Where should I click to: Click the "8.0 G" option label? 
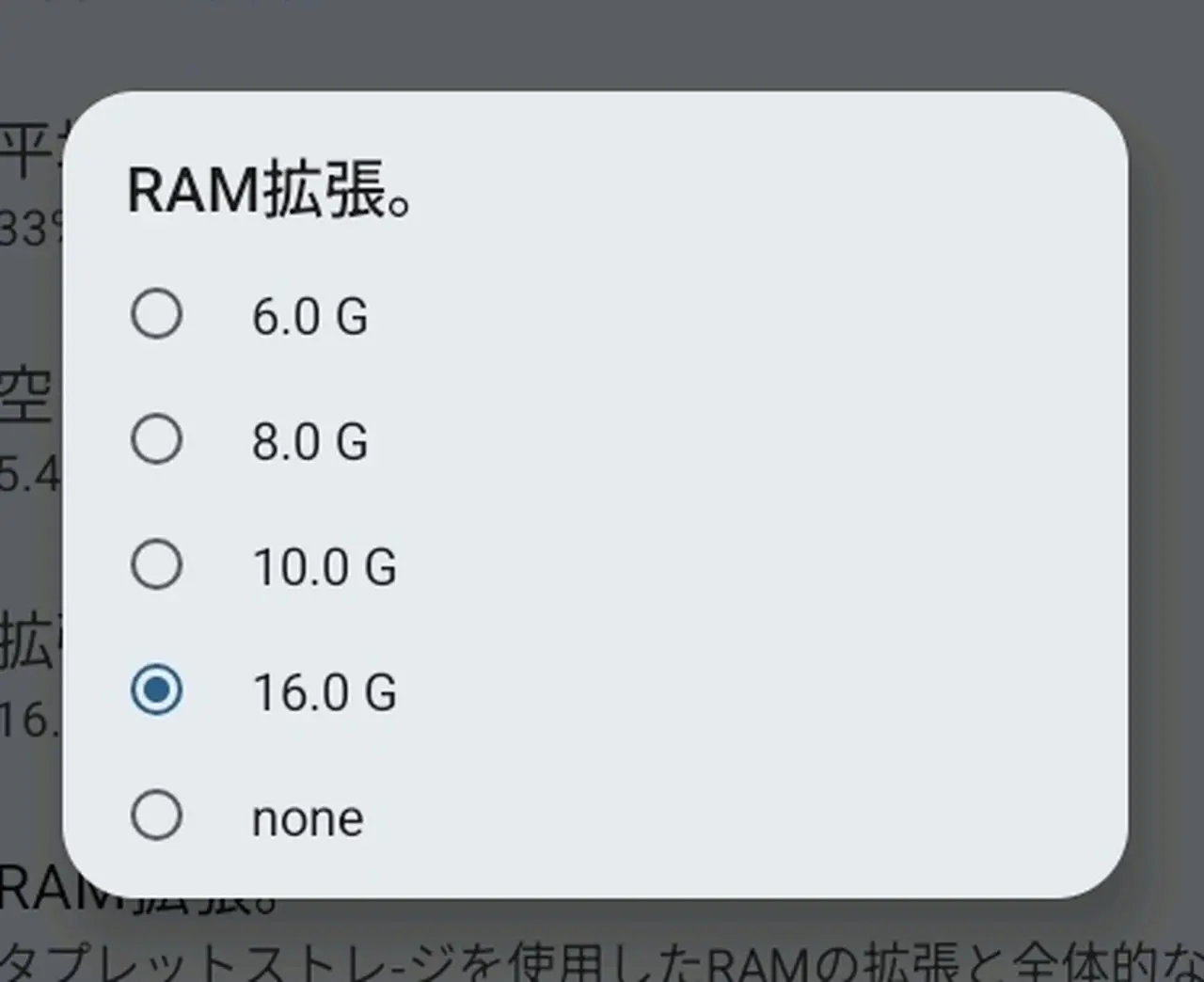coord(309,441)
